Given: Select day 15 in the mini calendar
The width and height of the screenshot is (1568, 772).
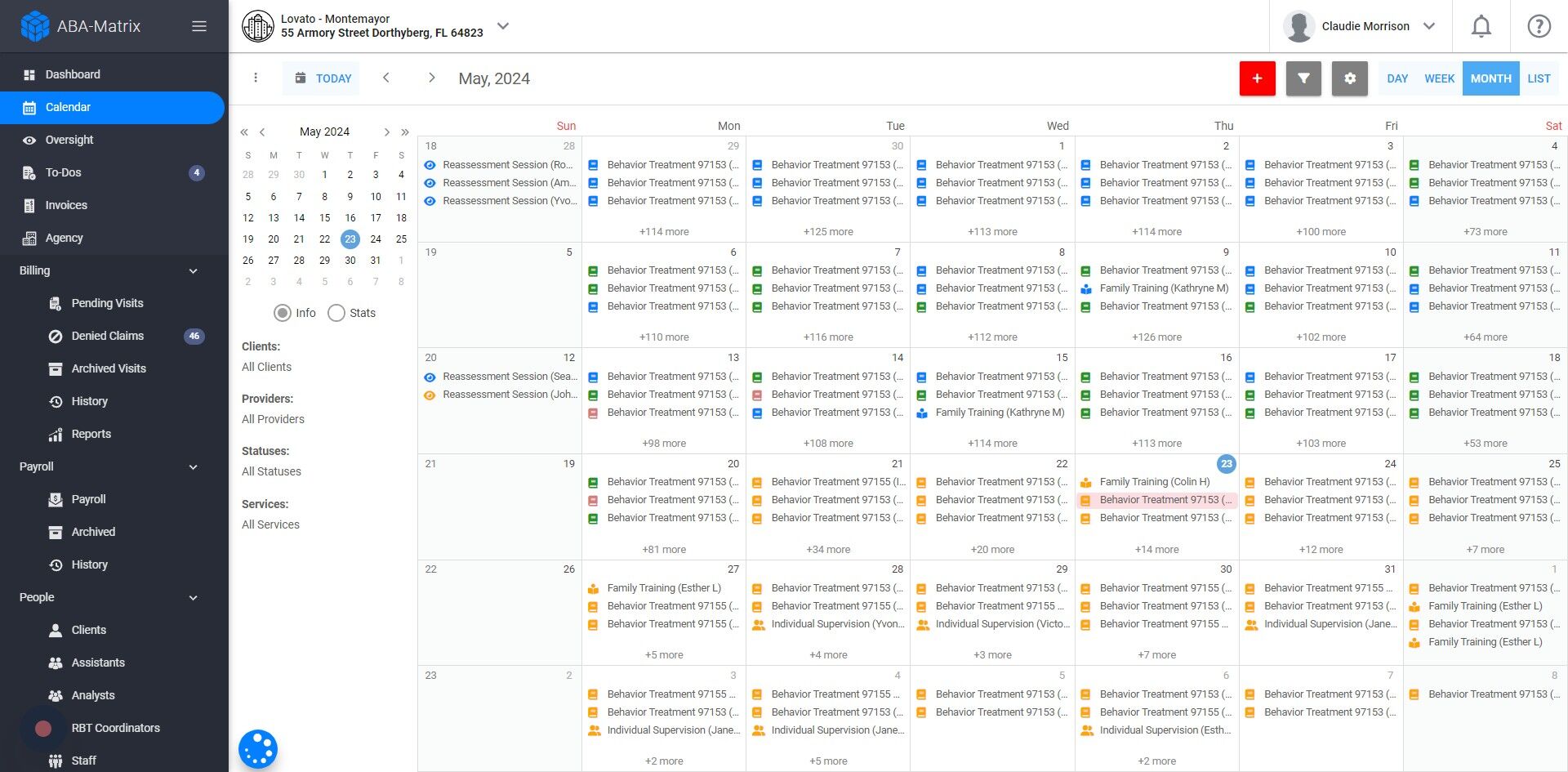Looking at the screenshot, I should click(325, 218).
